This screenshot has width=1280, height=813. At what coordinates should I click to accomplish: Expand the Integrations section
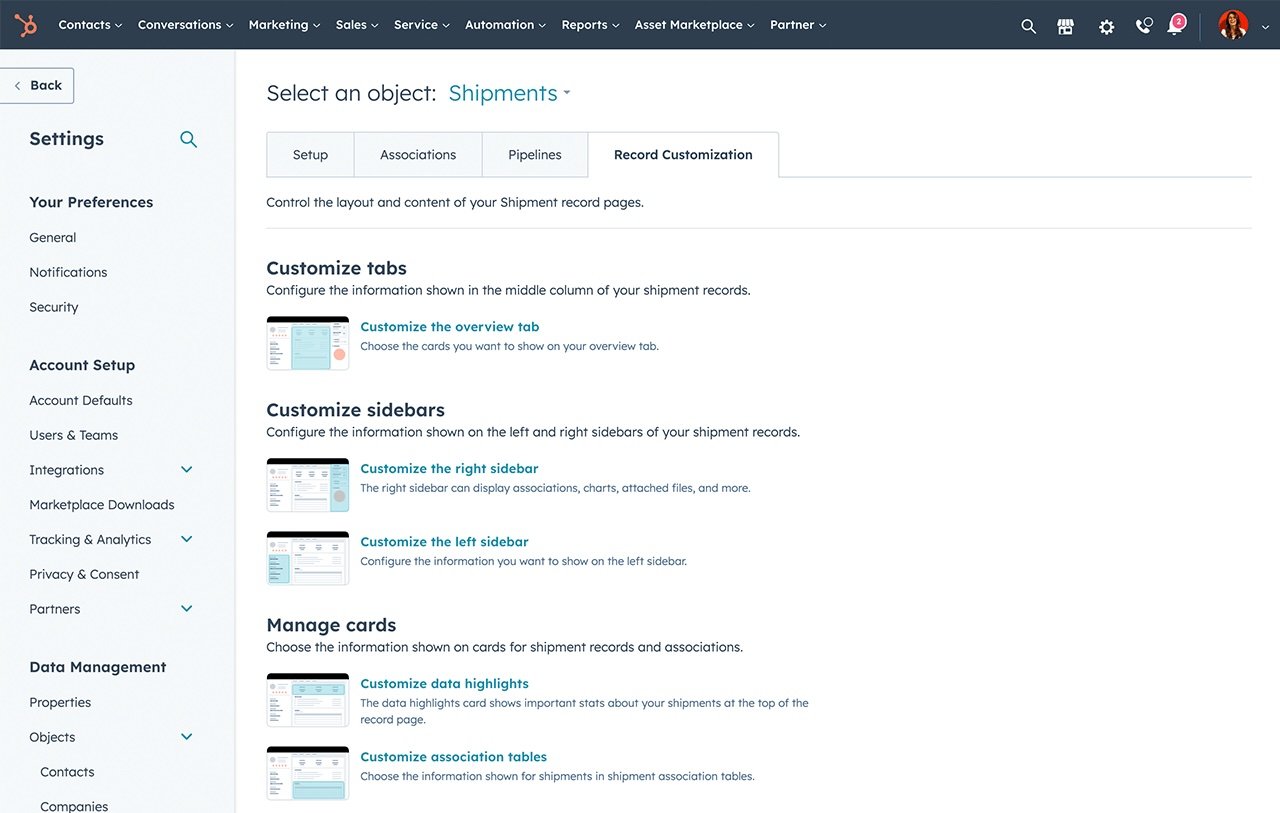click(x=186, y=469)
